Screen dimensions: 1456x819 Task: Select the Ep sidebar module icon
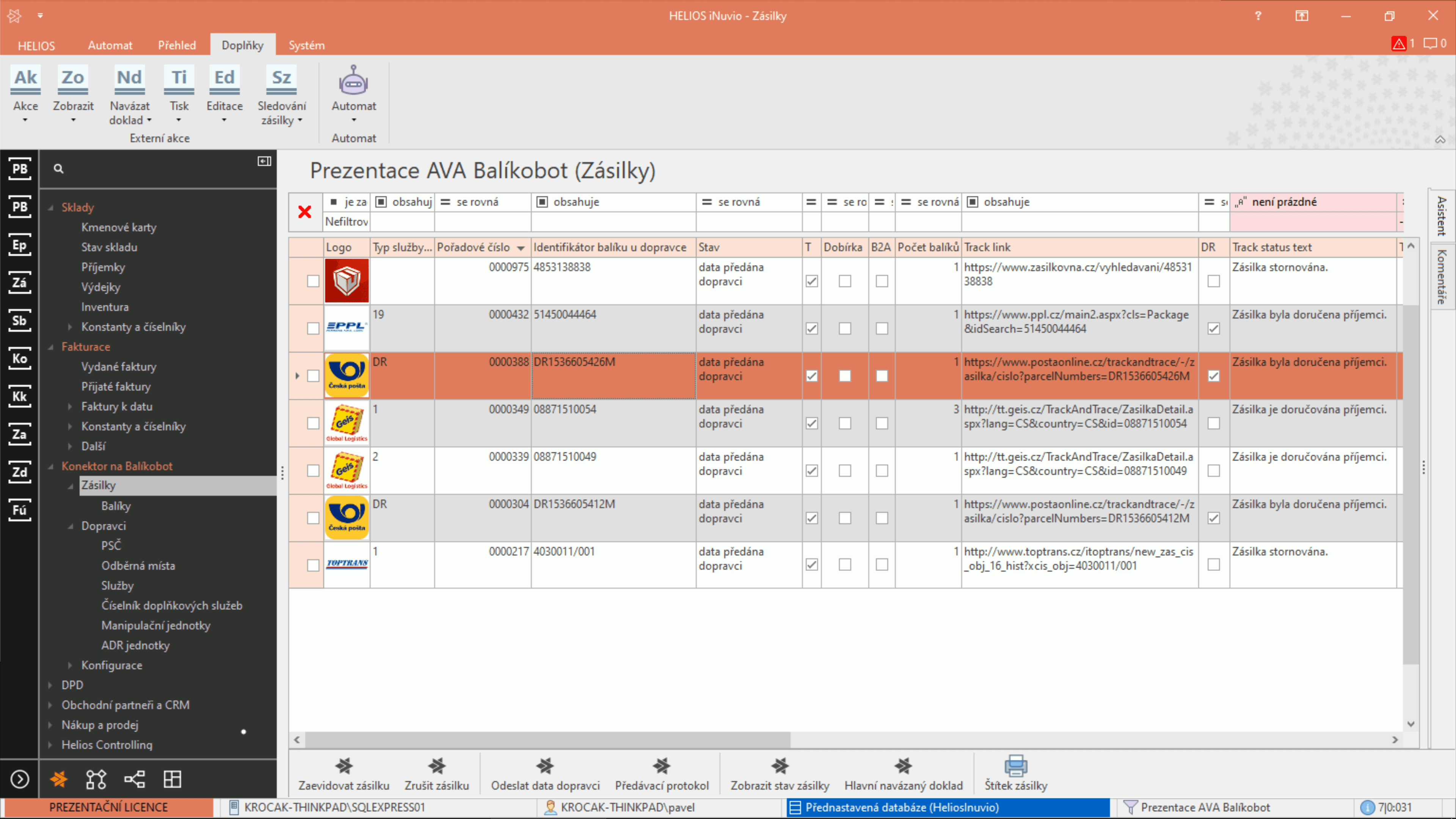tap(20, 245)
